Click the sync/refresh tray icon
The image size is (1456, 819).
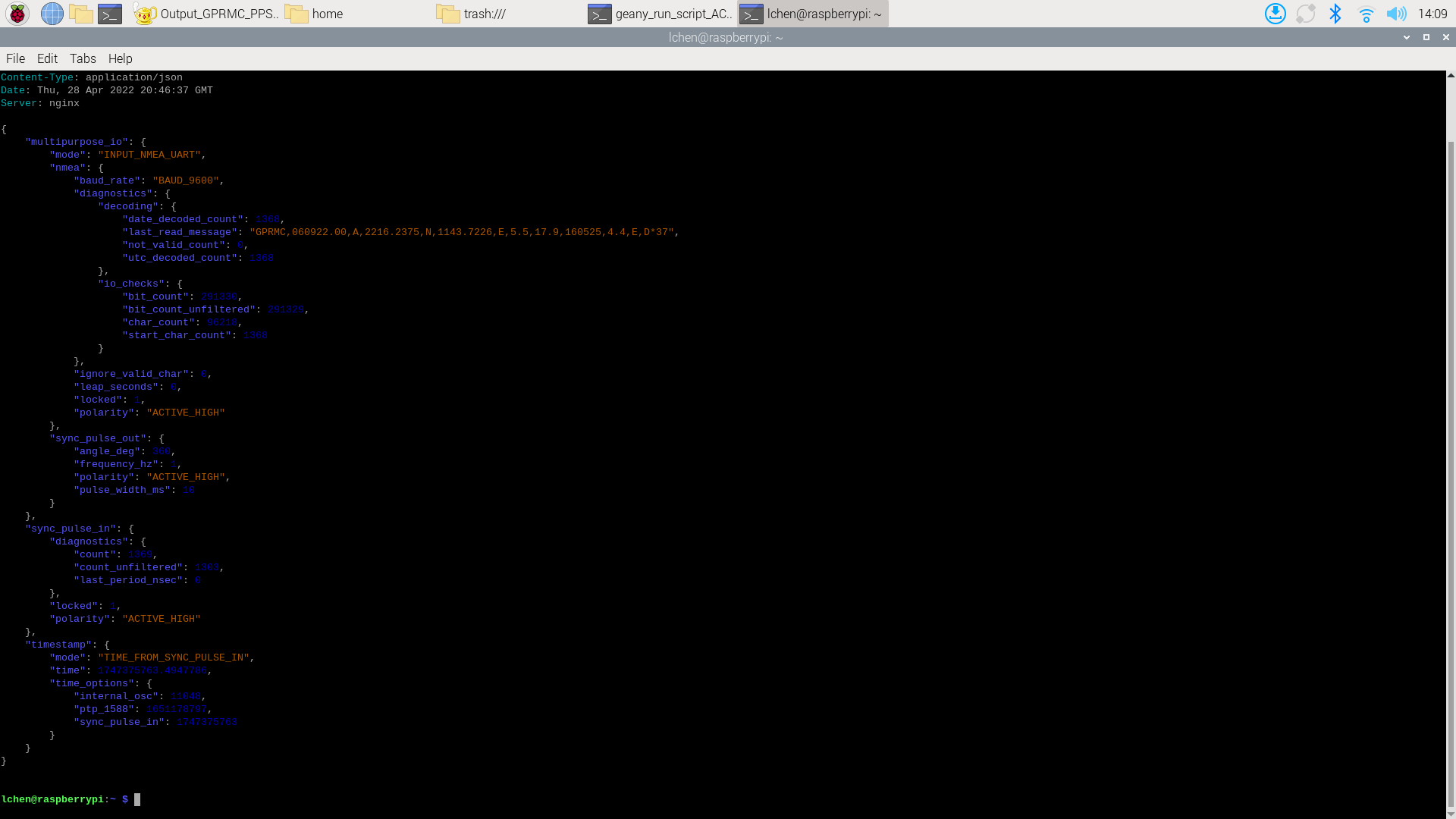pos(1305,14)
